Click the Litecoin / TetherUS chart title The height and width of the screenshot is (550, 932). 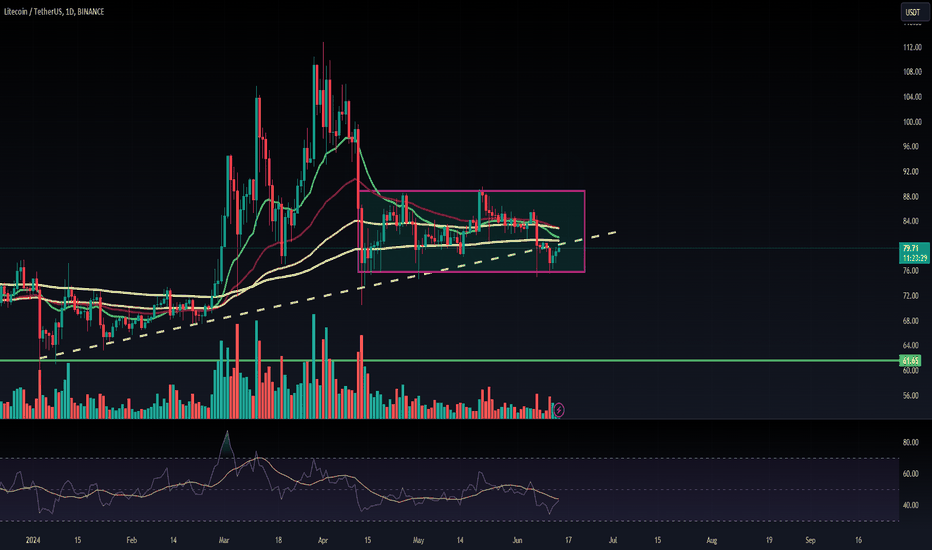pos(53,11)
